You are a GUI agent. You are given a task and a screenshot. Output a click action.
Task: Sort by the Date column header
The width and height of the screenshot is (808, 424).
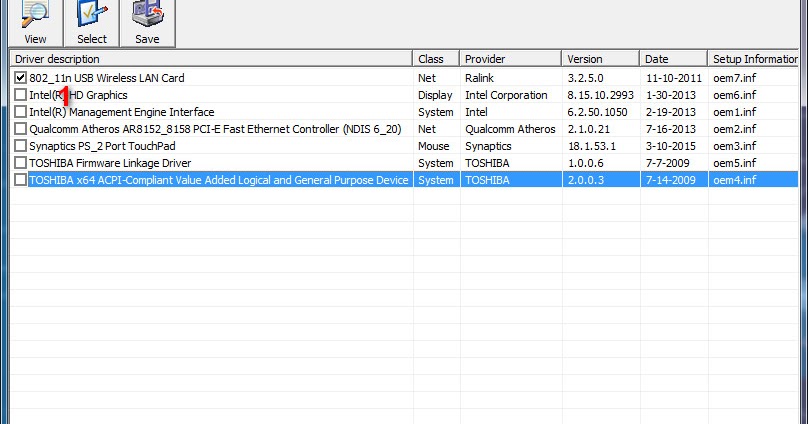pos(674,59)
